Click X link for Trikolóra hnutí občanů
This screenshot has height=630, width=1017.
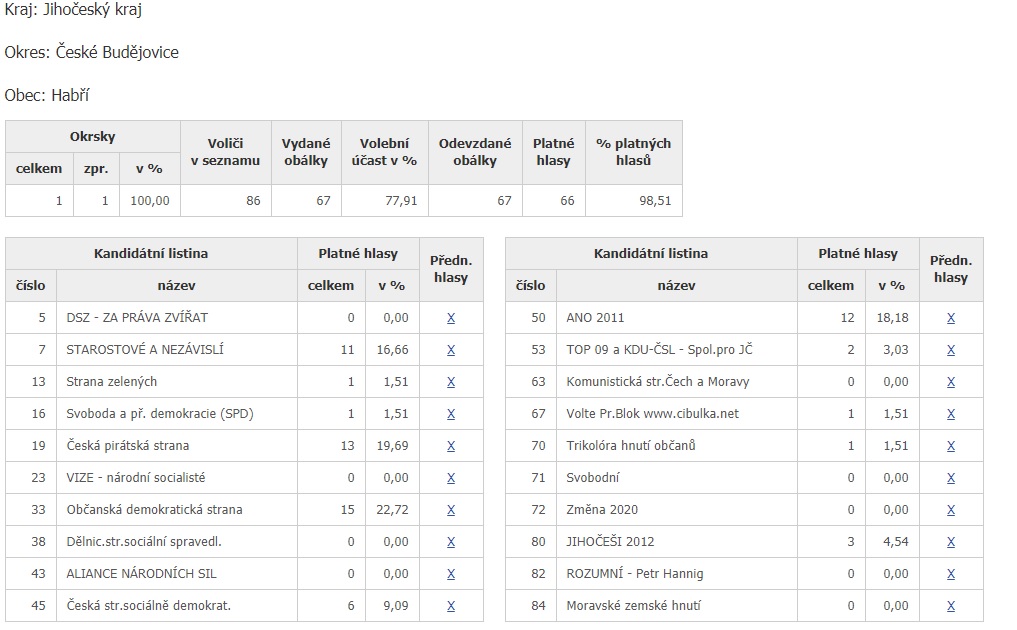pyautogui.click(x=951, y=446)
